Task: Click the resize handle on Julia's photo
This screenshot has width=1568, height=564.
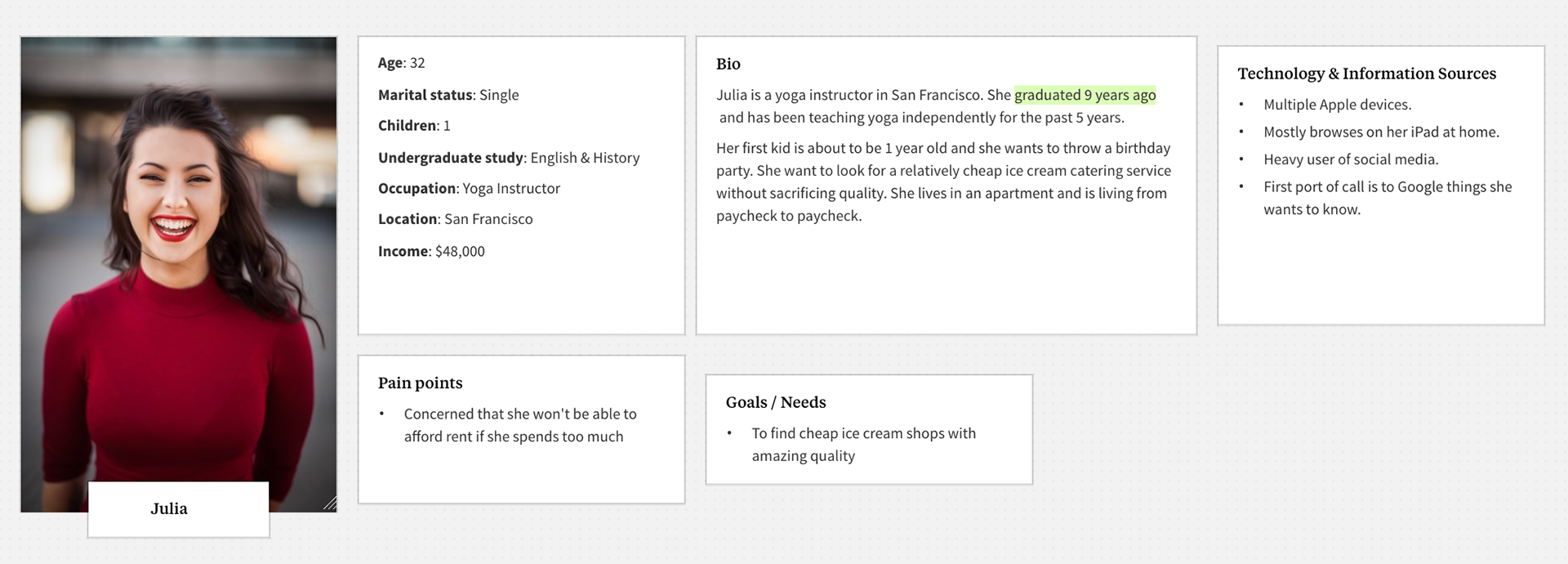Action: pyautogui.click(x=329, y=504)
